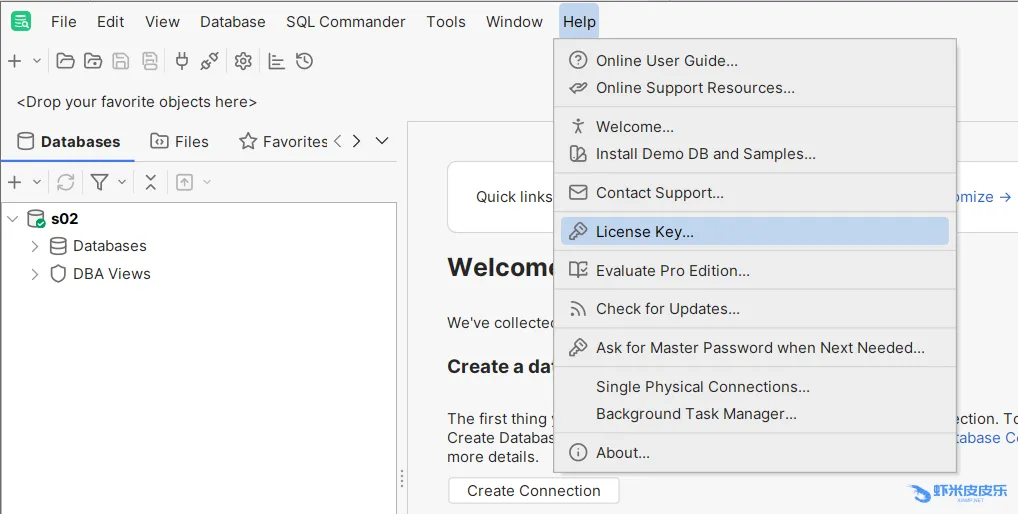This screenshot has width=1018, height=514.
Task: Collapse the s02 connection node
Action: coord(12,219)
